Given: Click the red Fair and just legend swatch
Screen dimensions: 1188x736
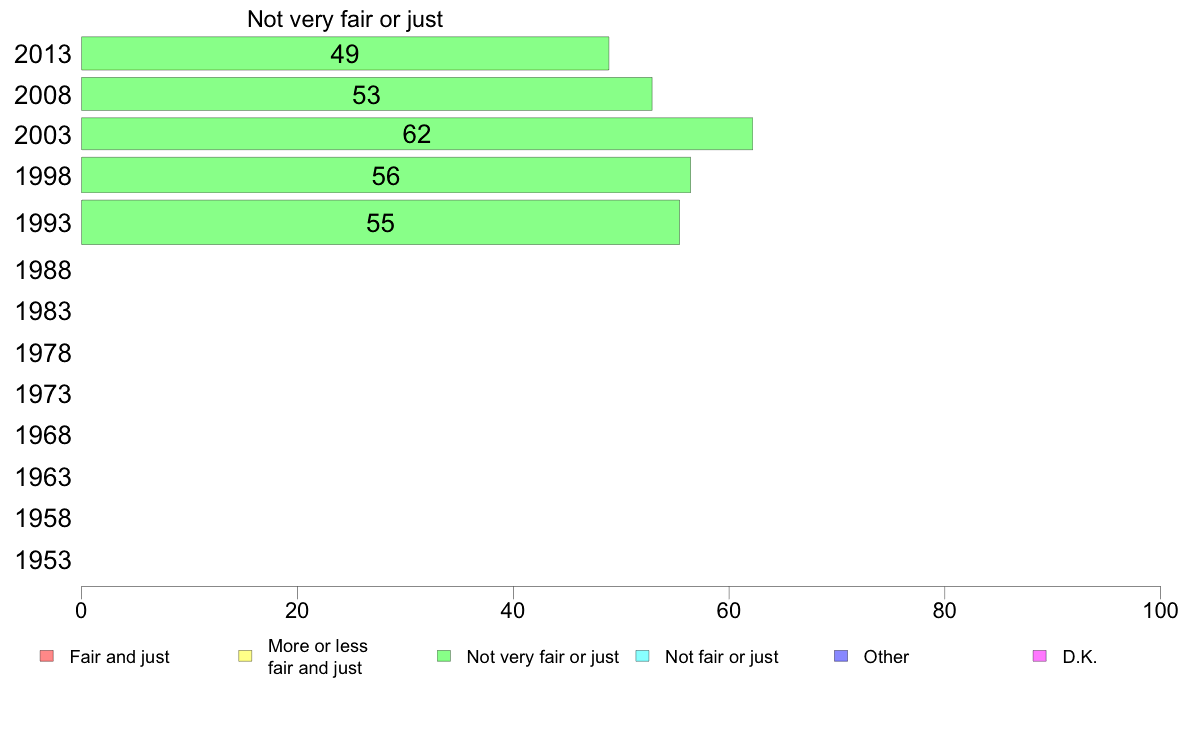Looking at the screenshot, I should pos(47,656).
